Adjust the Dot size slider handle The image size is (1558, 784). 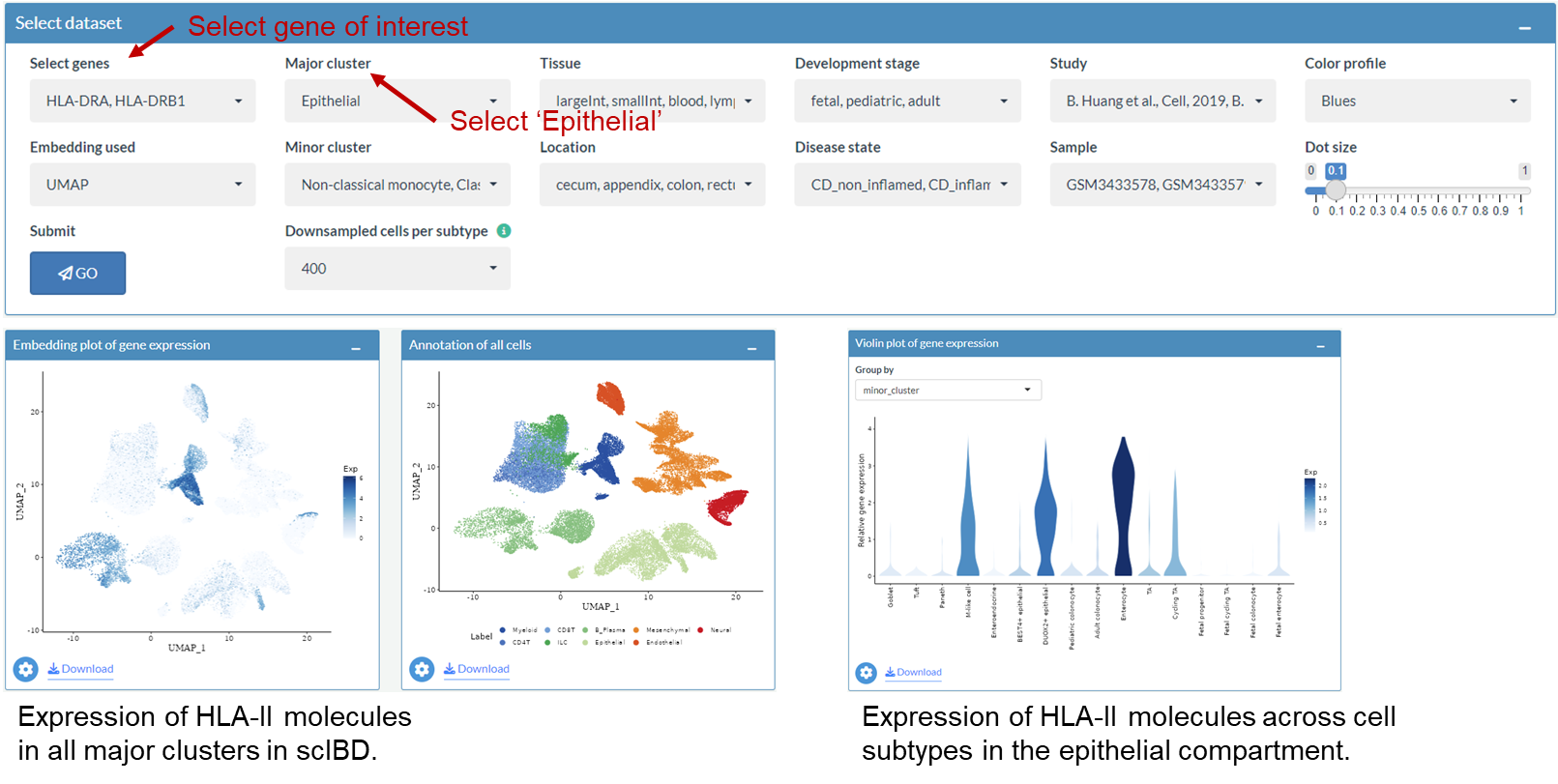[1336, 189]
